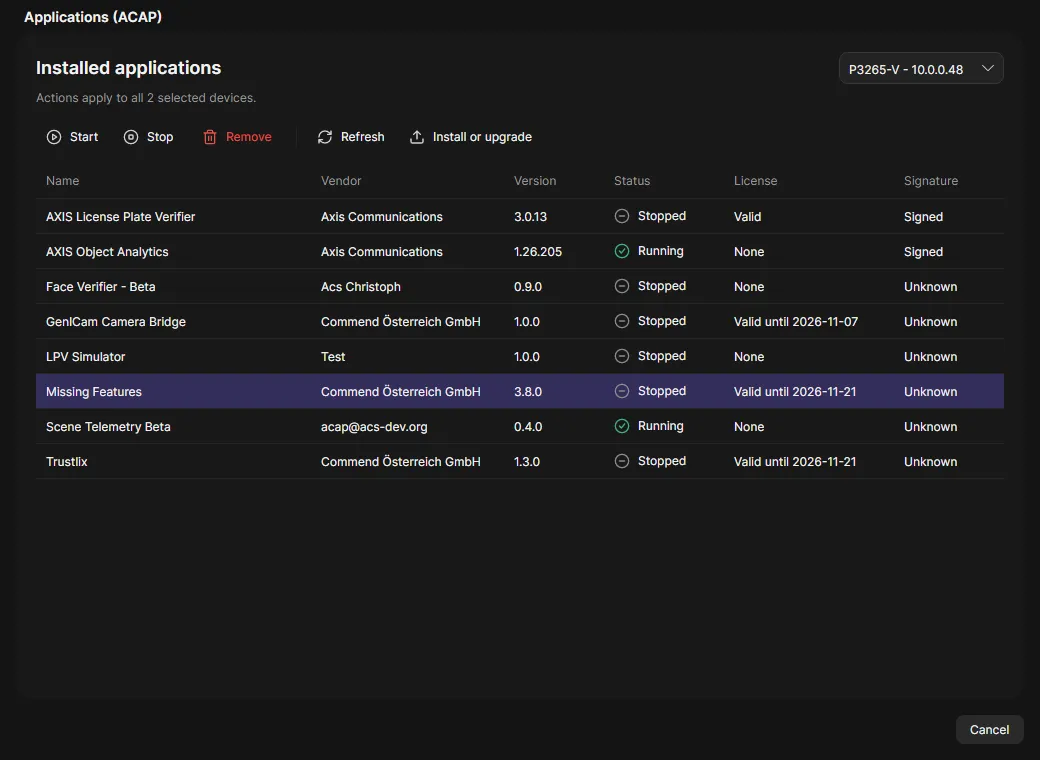Viewport: 1040px width, 760px height.
Task: Select the LPV Simulator application
Action: (519, 357)
